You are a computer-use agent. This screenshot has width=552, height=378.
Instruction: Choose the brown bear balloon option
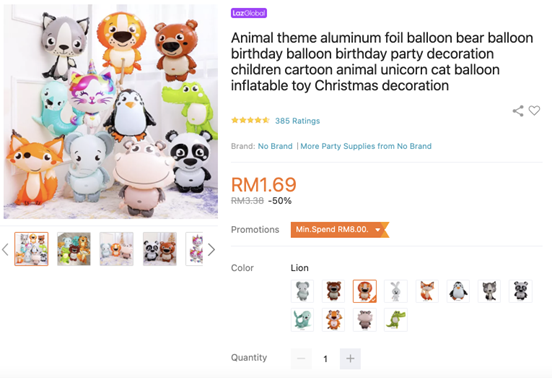click(x=333, y=291)
